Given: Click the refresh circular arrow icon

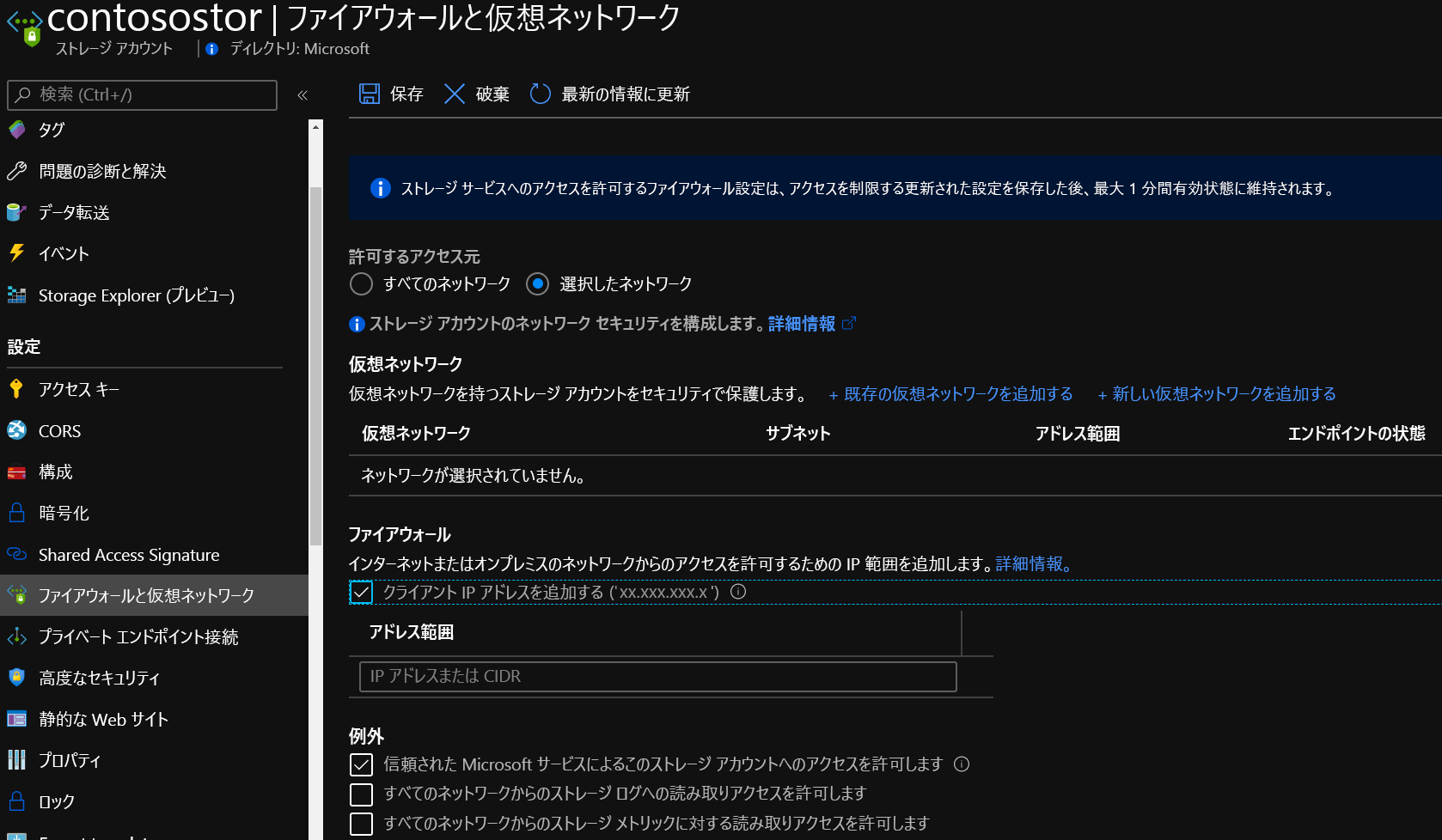Looking at the screenshot, I should click(x=540, y=94).
